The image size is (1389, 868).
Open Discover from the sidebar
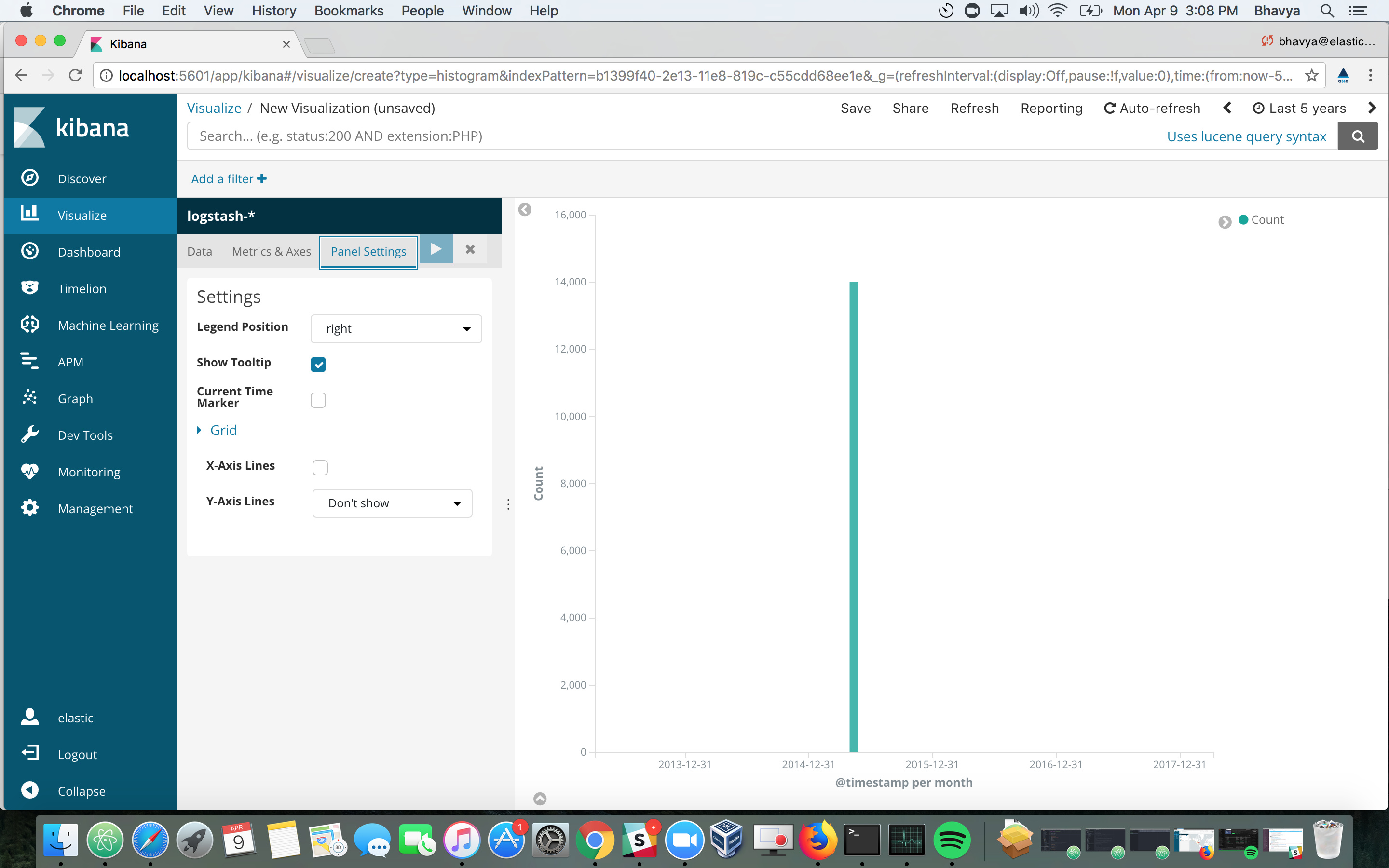click(x=82, y=178)
